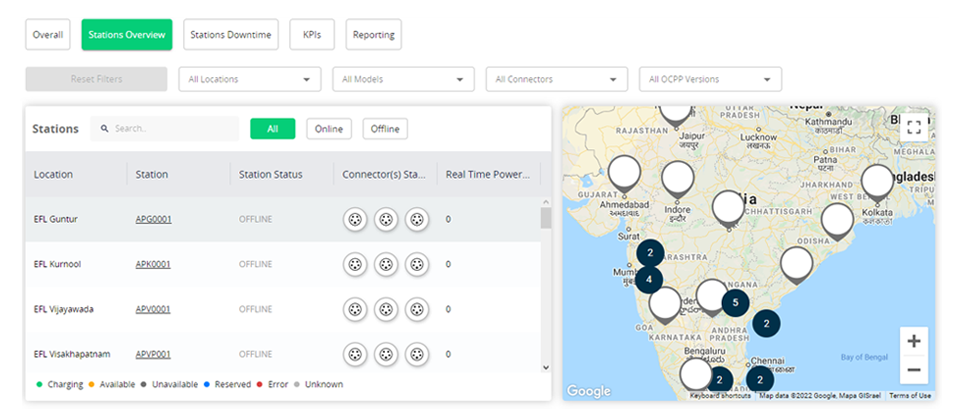960x420 pixels.
Task: Switch to Stations Overview tab
Action: pyautogui.click(x=127, y=34)
